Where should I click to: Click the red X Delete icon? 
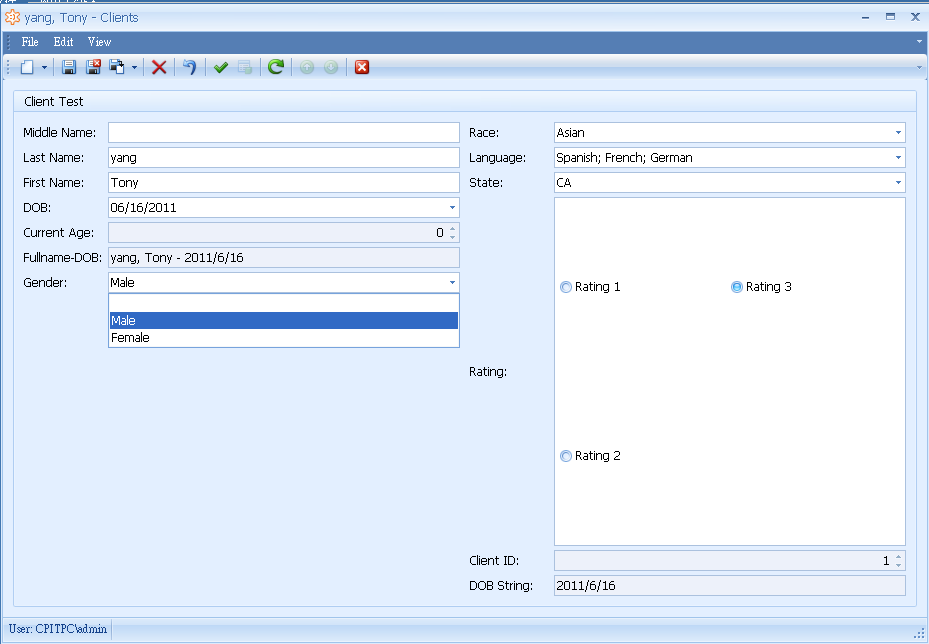pos(159,67)
